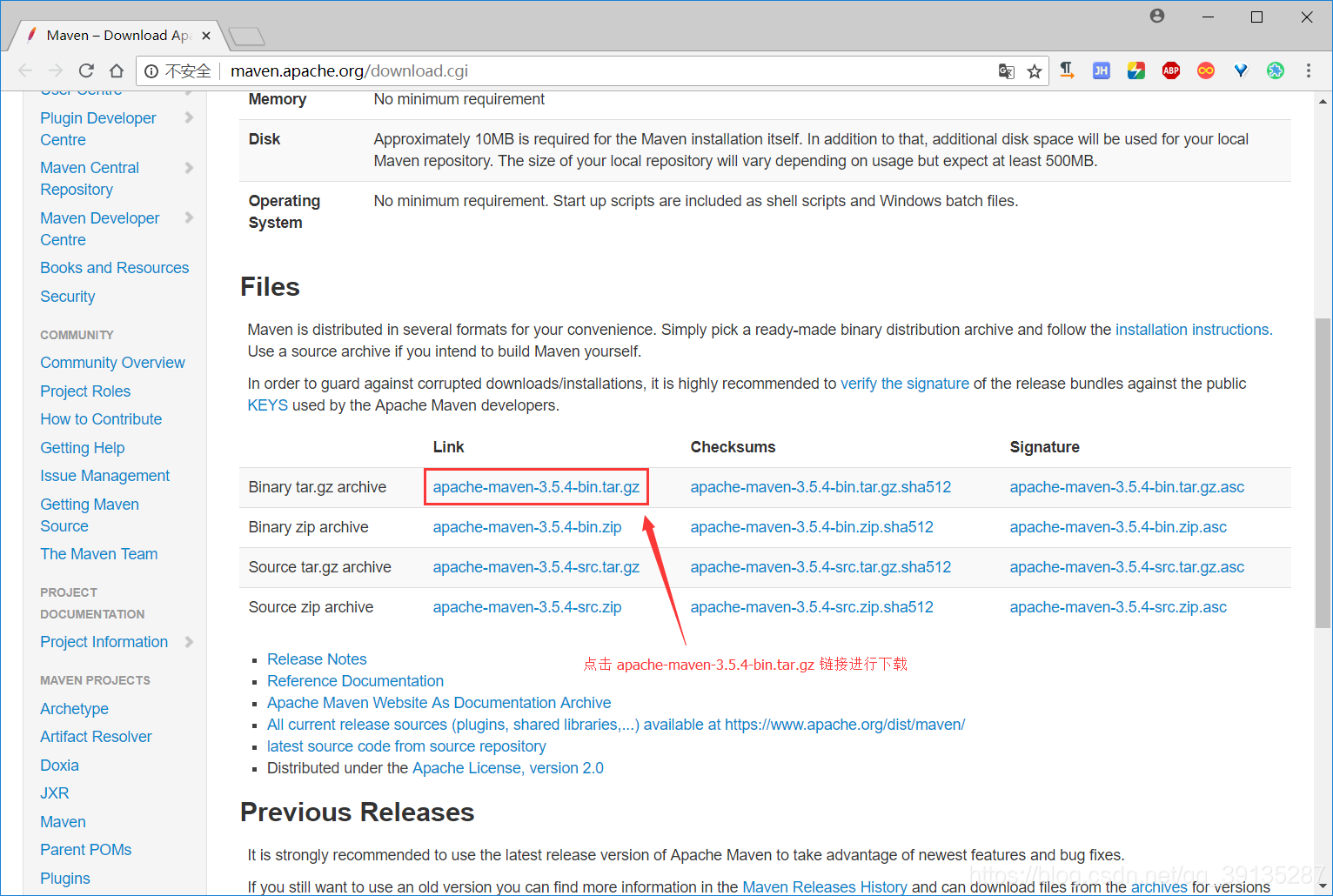Open the paragraph-arrow extension icon
1333x896 pixels.
tap(1067, 70)
